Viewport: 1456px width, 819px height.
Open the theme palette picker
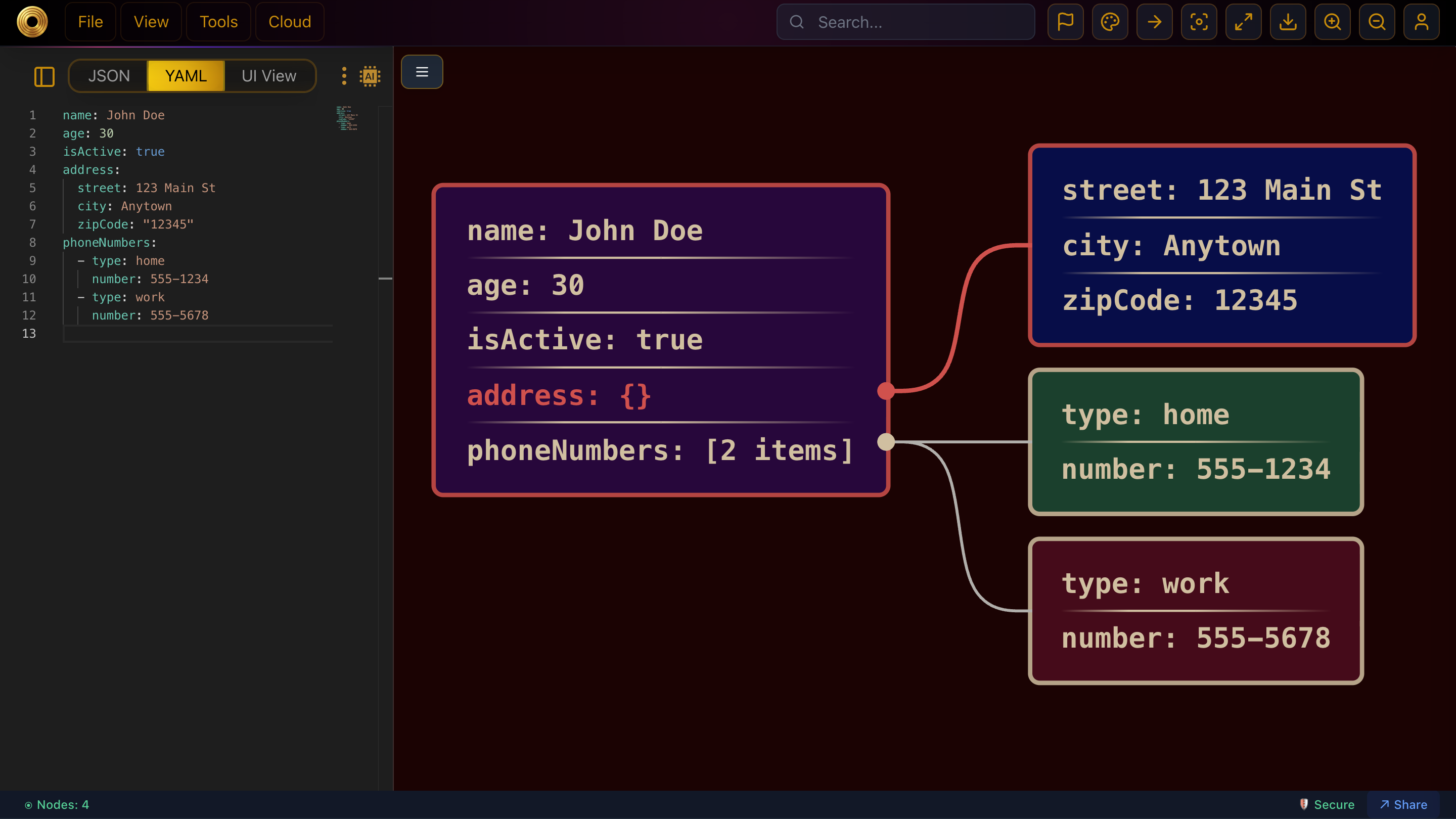tap(1110, 21)
